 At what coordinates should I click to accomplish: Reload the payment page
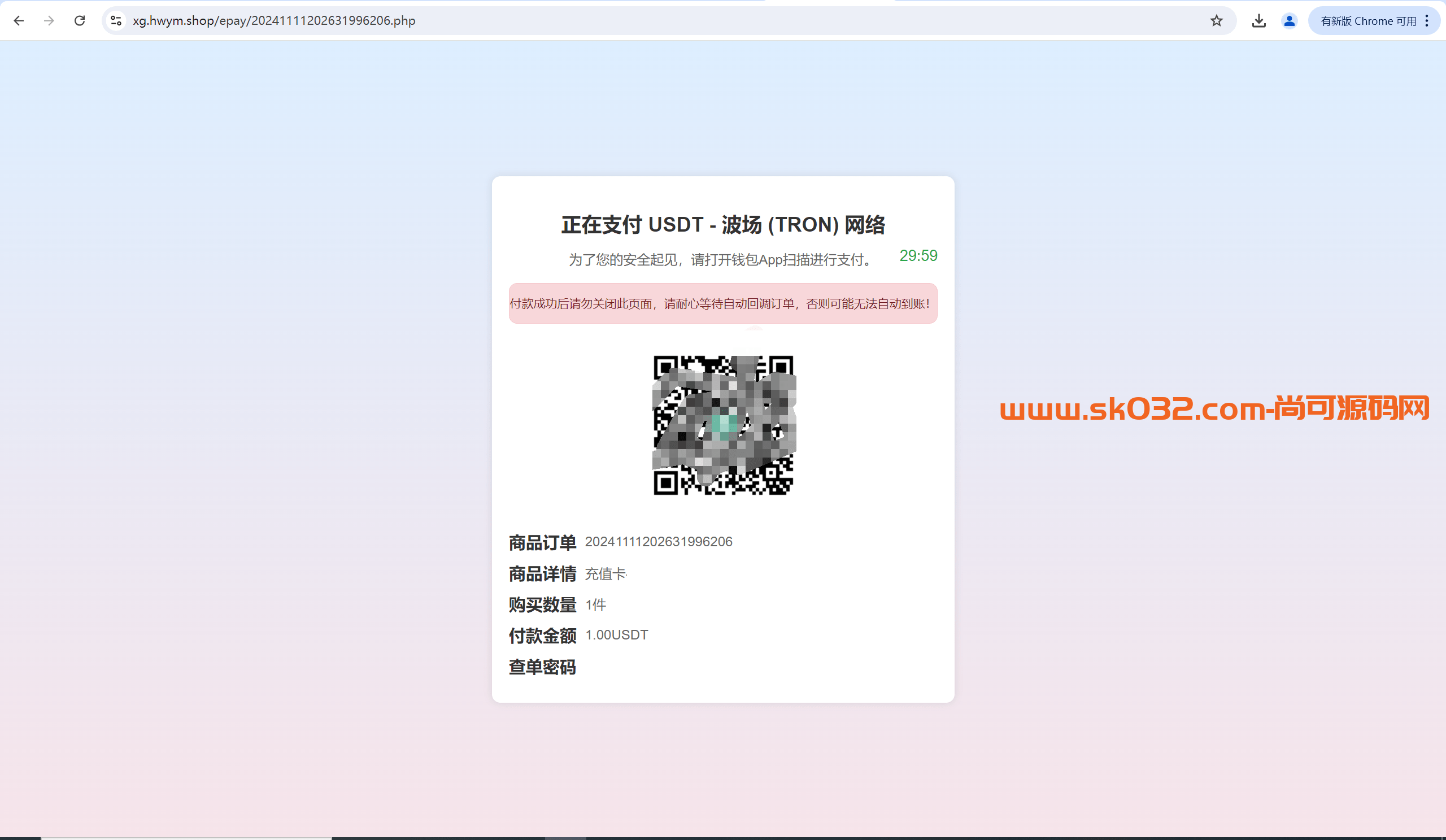80,21
